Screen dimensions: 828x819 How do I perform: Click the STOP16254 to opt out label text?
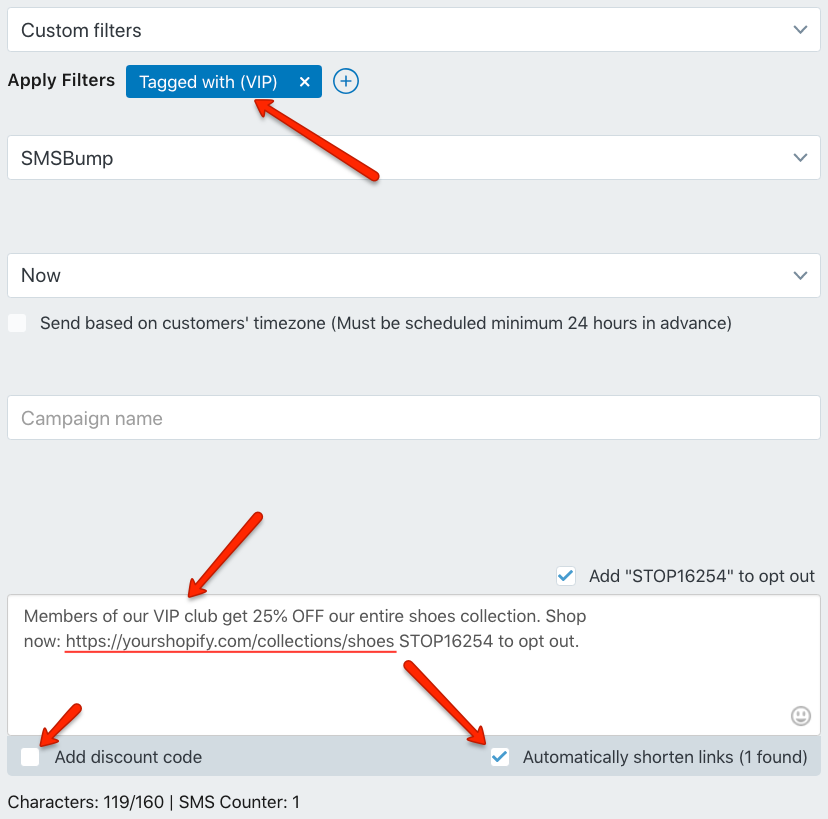[x=702, y=576]
